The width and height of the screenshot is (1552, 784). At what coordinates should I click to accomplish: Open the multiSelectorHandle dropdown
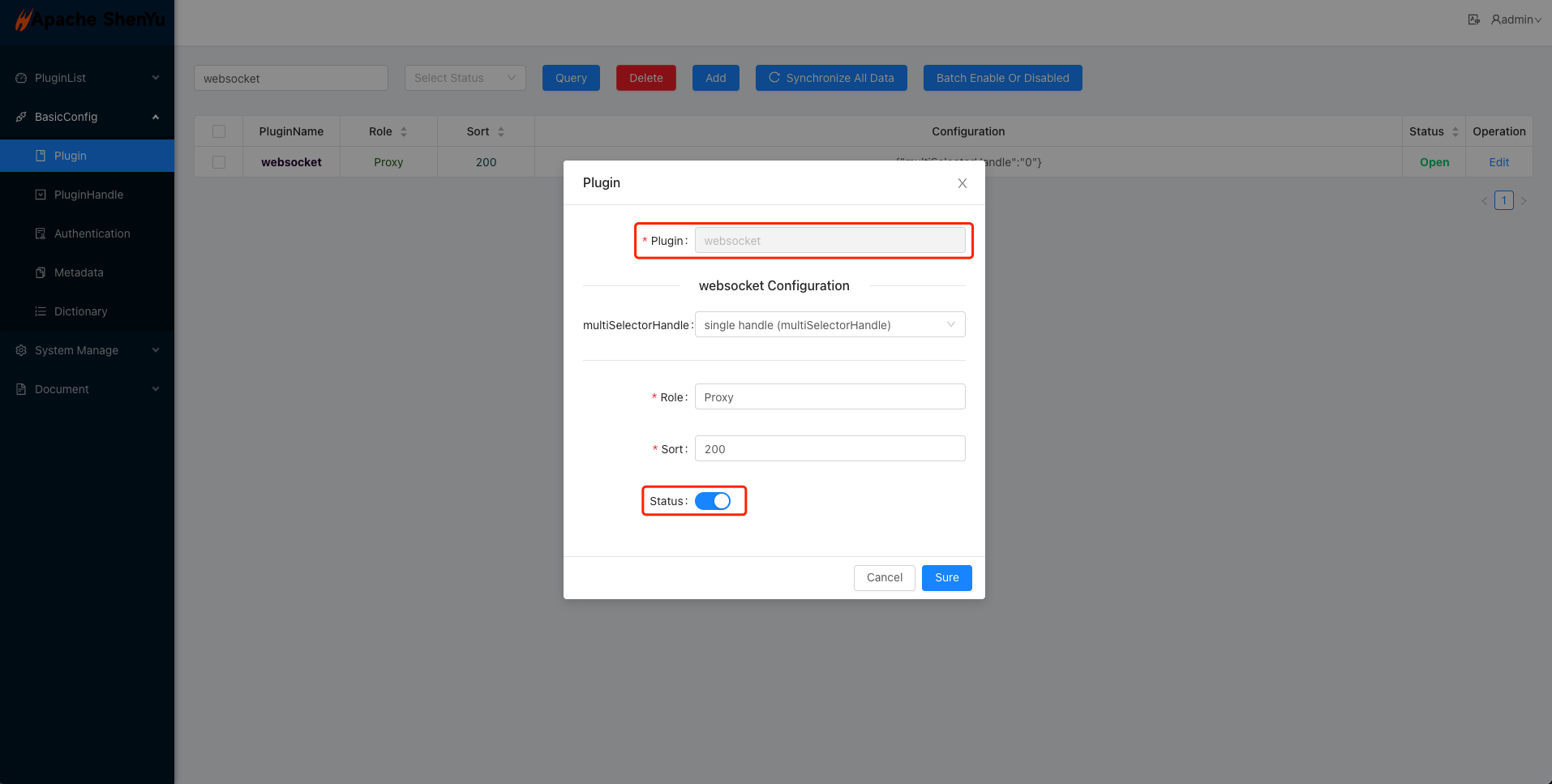[830, 325]
